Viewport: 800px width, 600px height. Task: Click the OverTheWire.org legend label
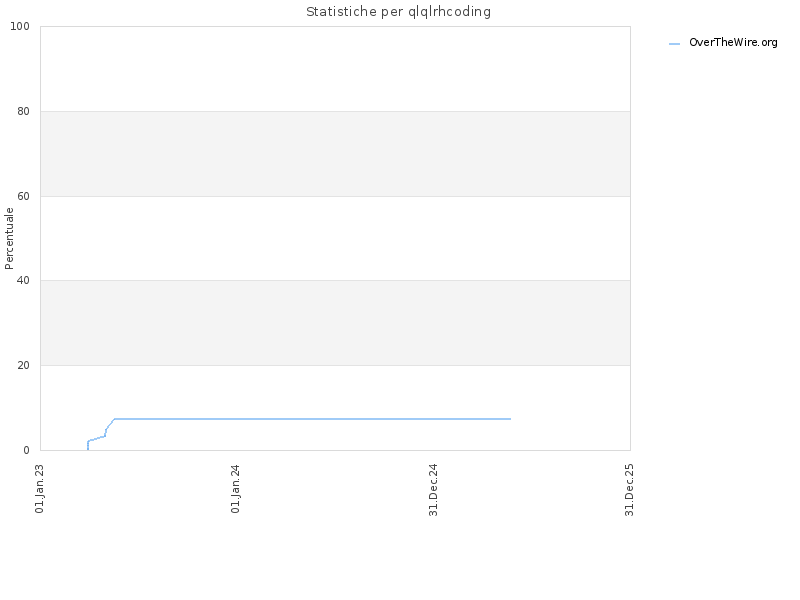(733, 42)
